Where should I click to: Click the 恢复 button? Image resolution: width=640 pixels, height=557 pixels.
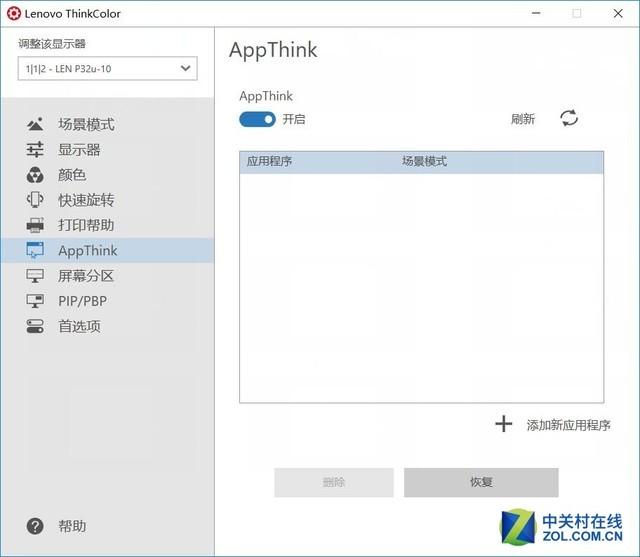point(481,482)
